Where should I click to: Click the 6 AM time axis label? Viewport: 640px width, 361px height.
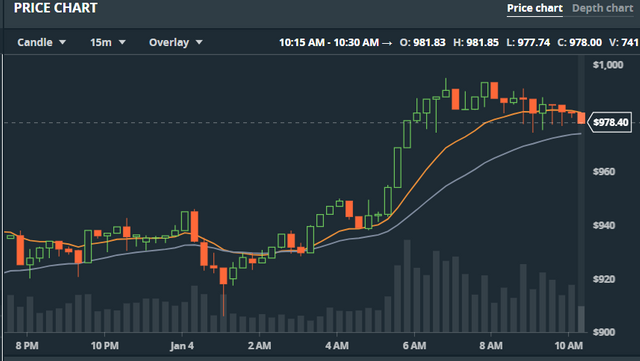(x=414, y=346)
